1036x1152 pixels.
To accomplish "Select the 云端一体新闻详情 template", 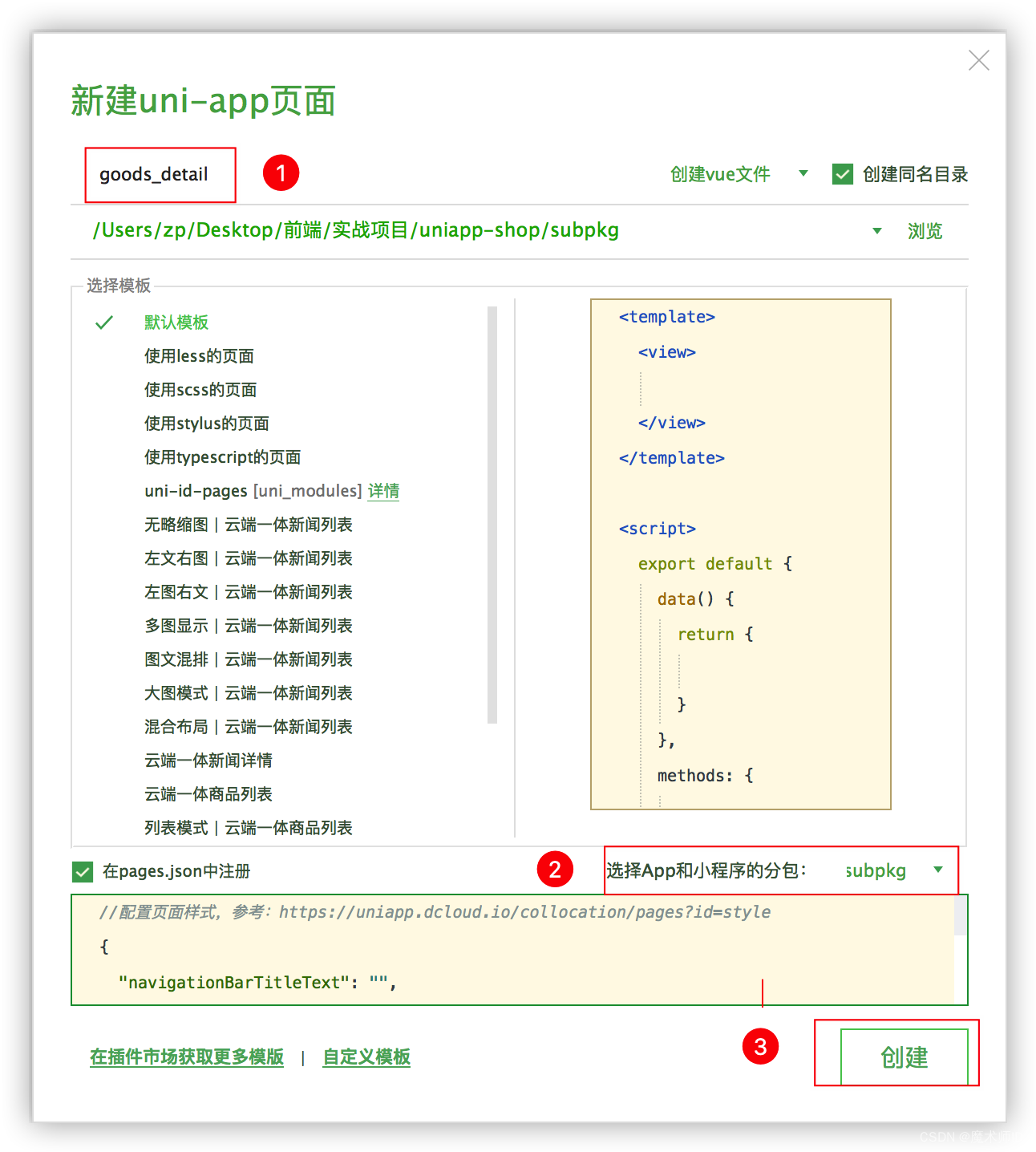I will [x=208, y=761].
